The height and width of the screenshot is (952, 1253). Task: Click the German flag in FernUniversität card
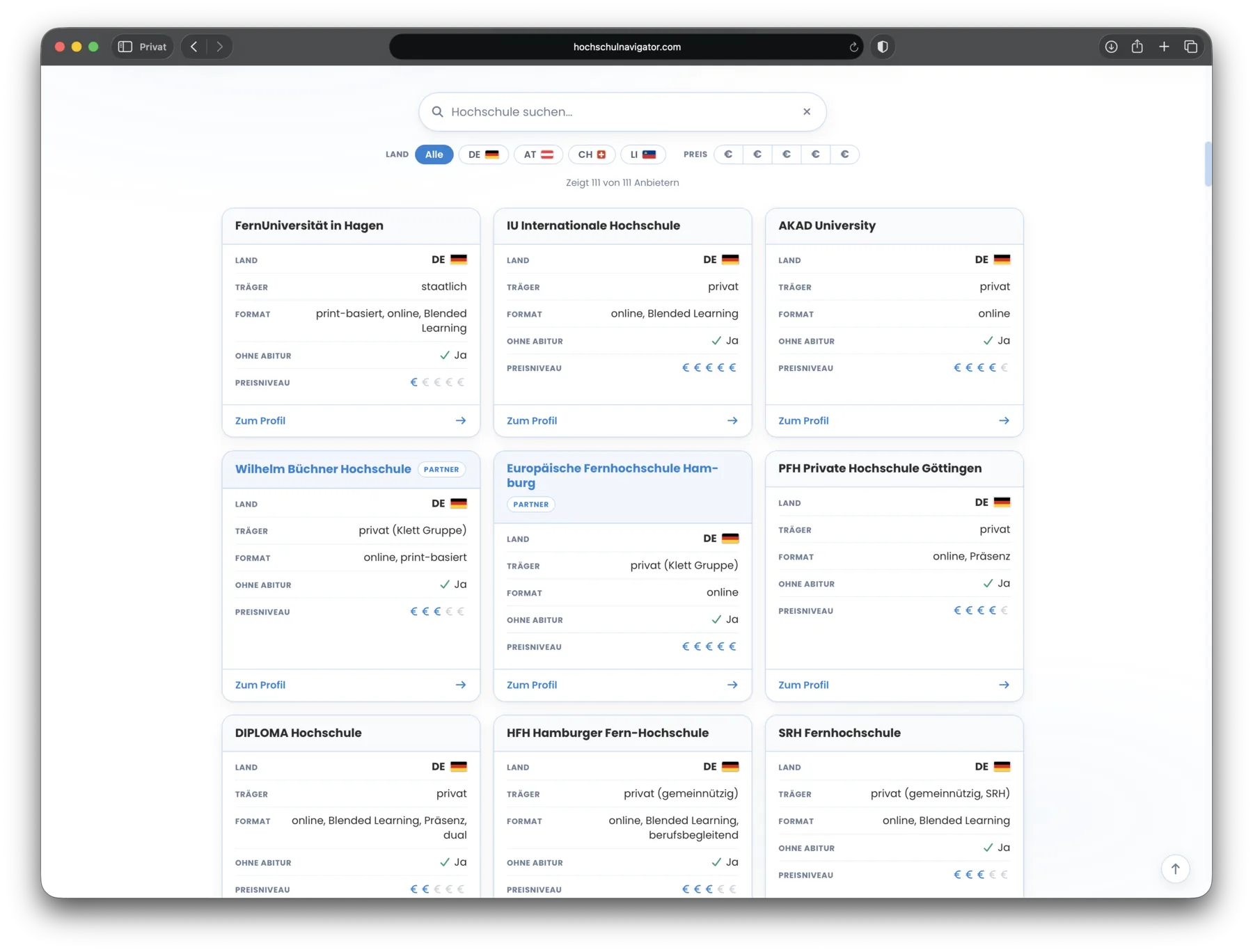[x=459, y=260]
